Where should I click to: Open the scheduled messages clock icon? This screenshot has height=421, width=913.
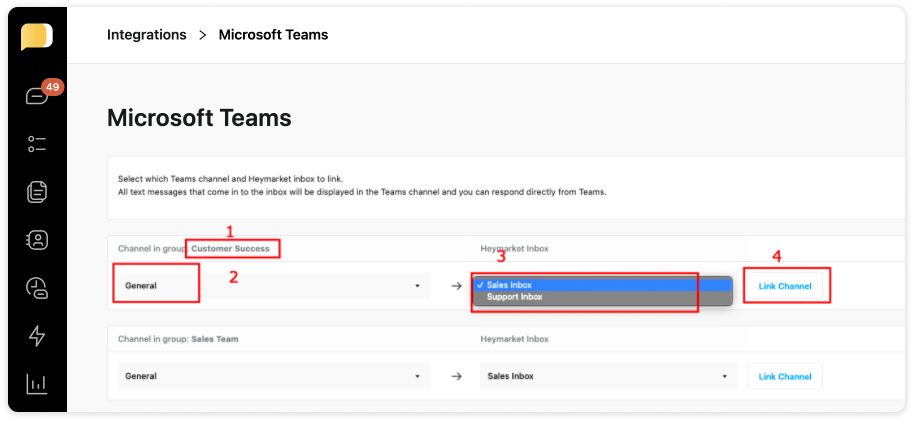click(x=37, y=288)
